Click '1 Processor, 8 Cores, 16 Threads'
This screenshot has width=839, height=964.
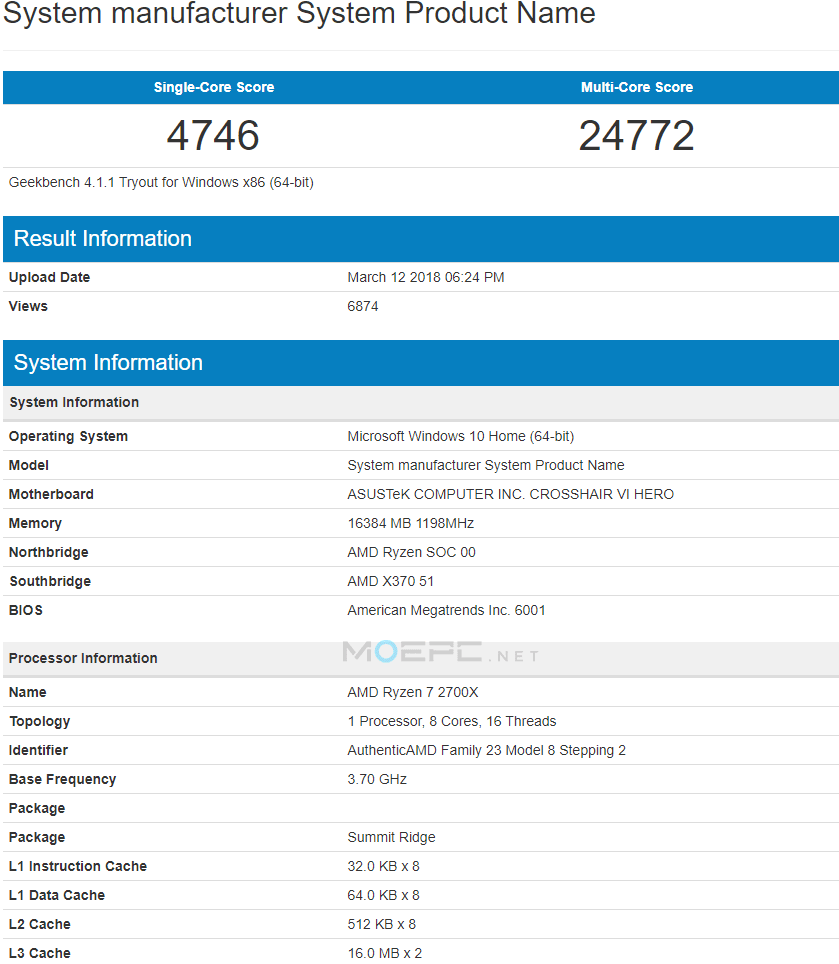pos(452,721)
